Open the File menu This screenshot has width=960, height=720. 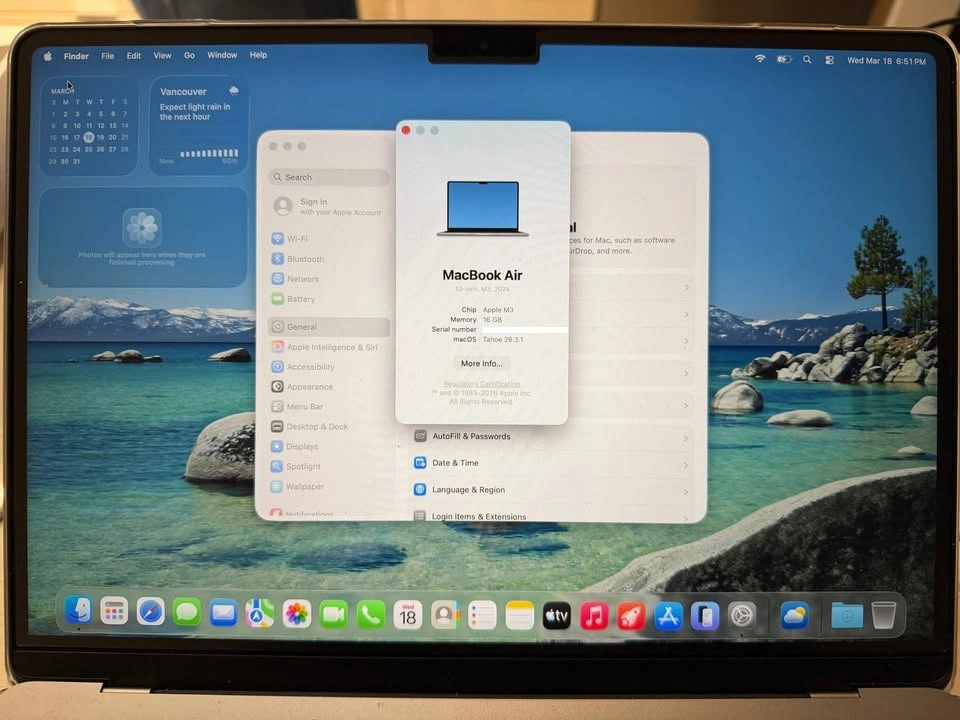click(108, 56)
